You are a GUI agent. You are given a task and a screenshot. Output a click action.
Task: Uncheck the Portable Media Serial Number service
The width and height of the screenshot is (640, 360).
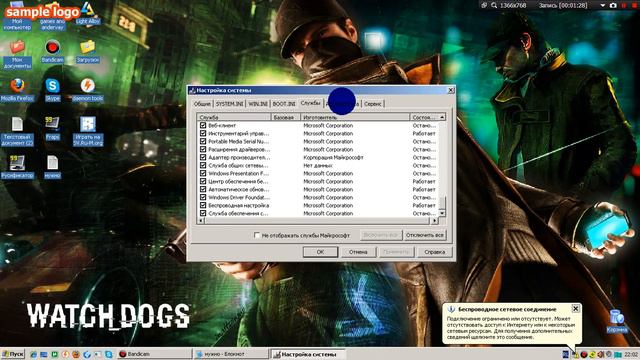[x=203, y=141]
